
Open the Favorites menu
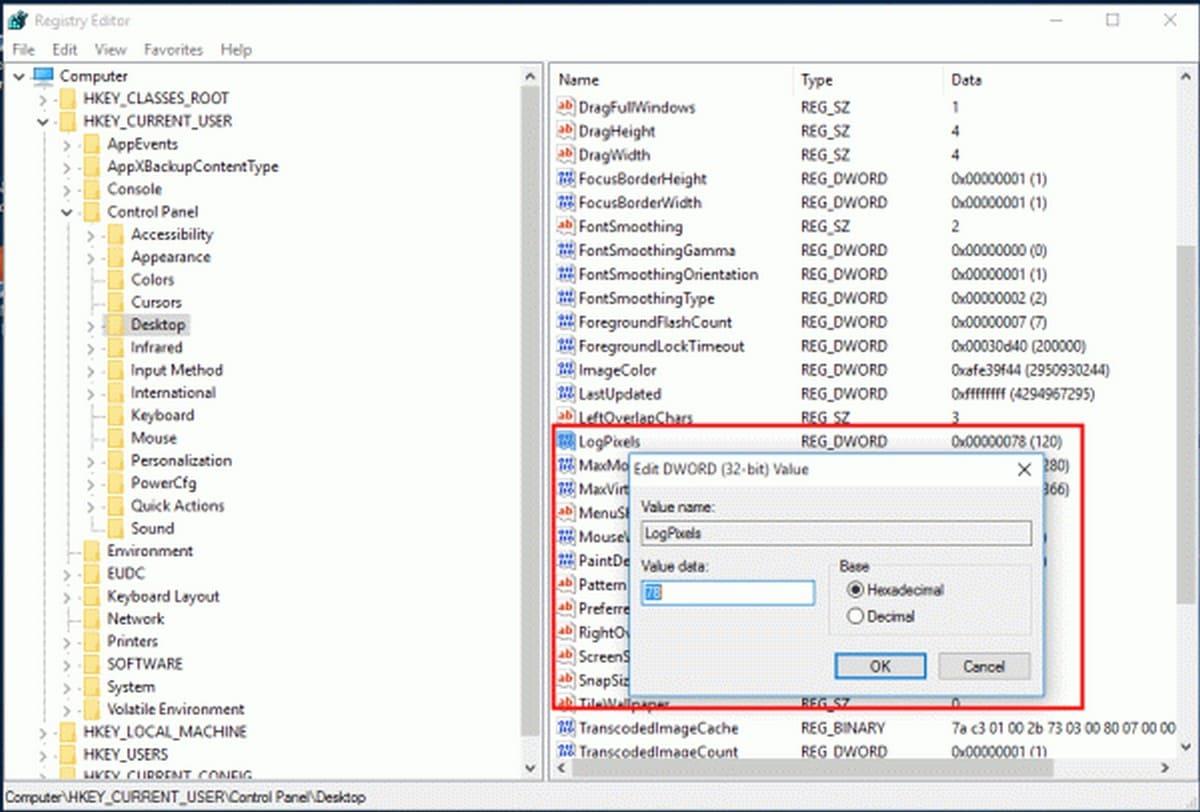click(x=173, y=49)
